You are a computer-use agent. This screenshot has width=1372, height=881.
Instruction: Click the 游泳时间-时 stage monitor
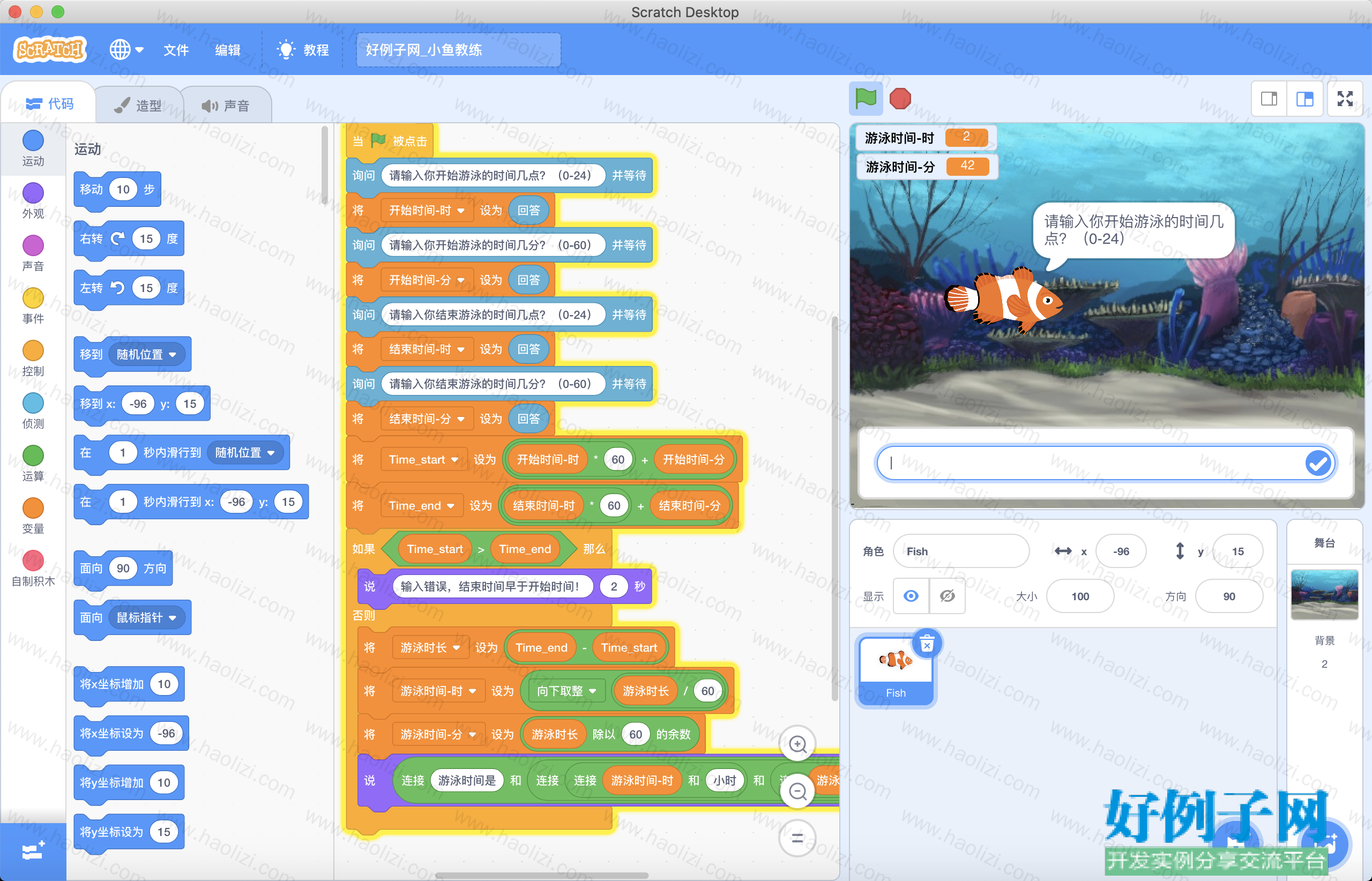[926, 138]
